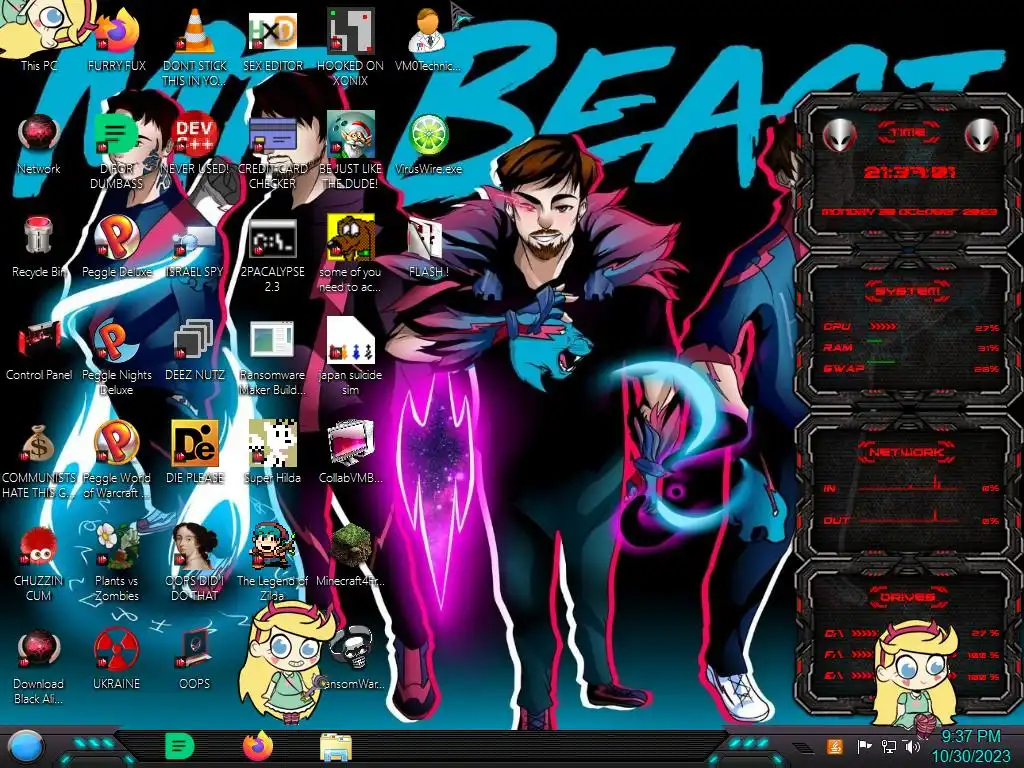This screenshot has height=768, width=1024.
Task: Open the FURRY FUX Firefox desktop shortcut
Action: [117, 33]
